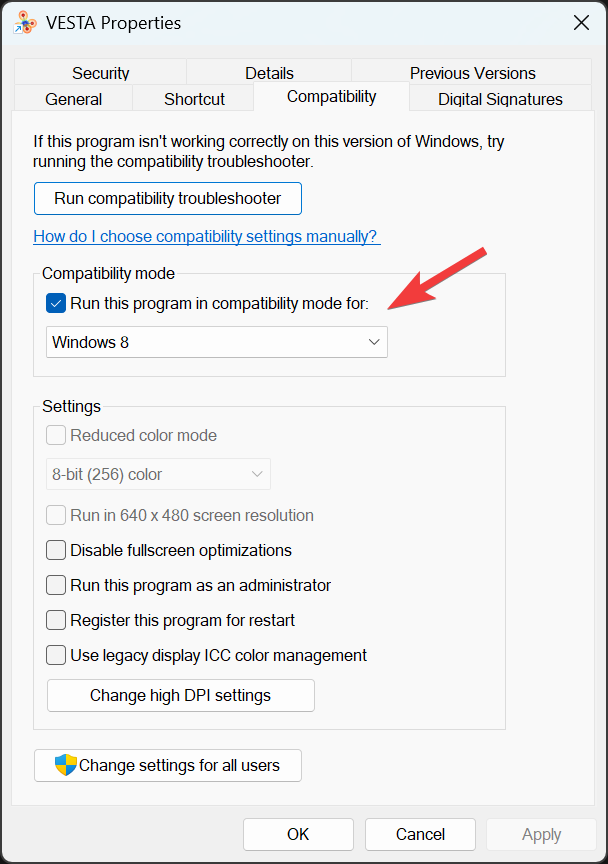Apply the compatibility changes
This screenshot has width=608, height=864.
point(541,834)
